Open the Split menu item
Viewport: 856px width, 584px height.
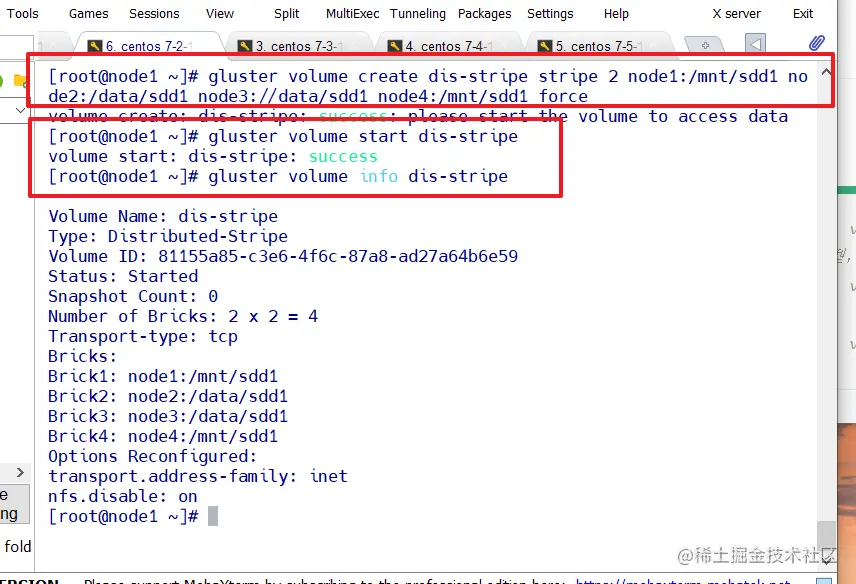click(286, 14)
